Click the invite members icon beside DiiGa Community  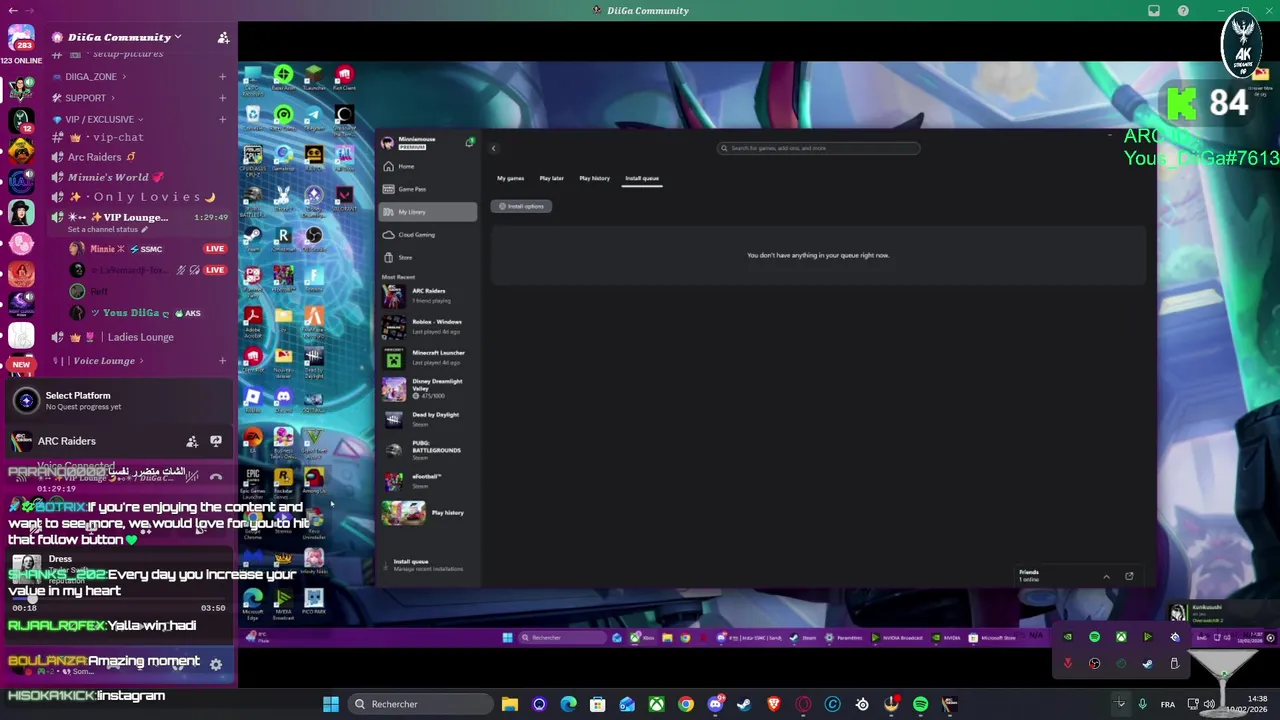coord(223,37)
